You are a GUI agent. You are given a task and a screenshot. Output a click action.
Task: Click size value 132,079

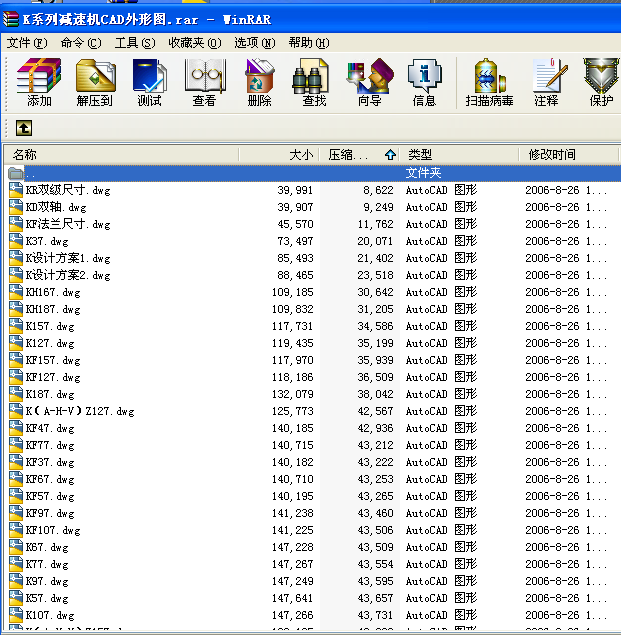(x=292, y=394)
